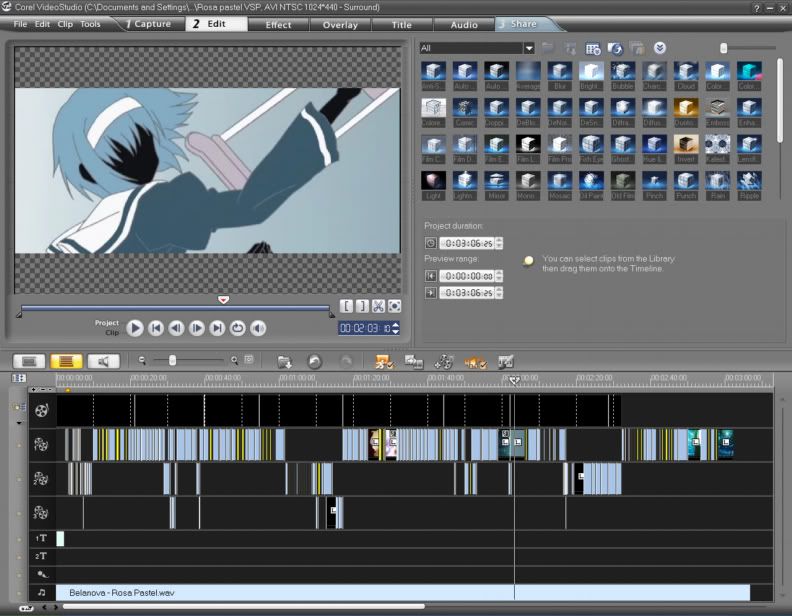
Task: Switch to Timeline view mode
Action: [x=66, y=361]
